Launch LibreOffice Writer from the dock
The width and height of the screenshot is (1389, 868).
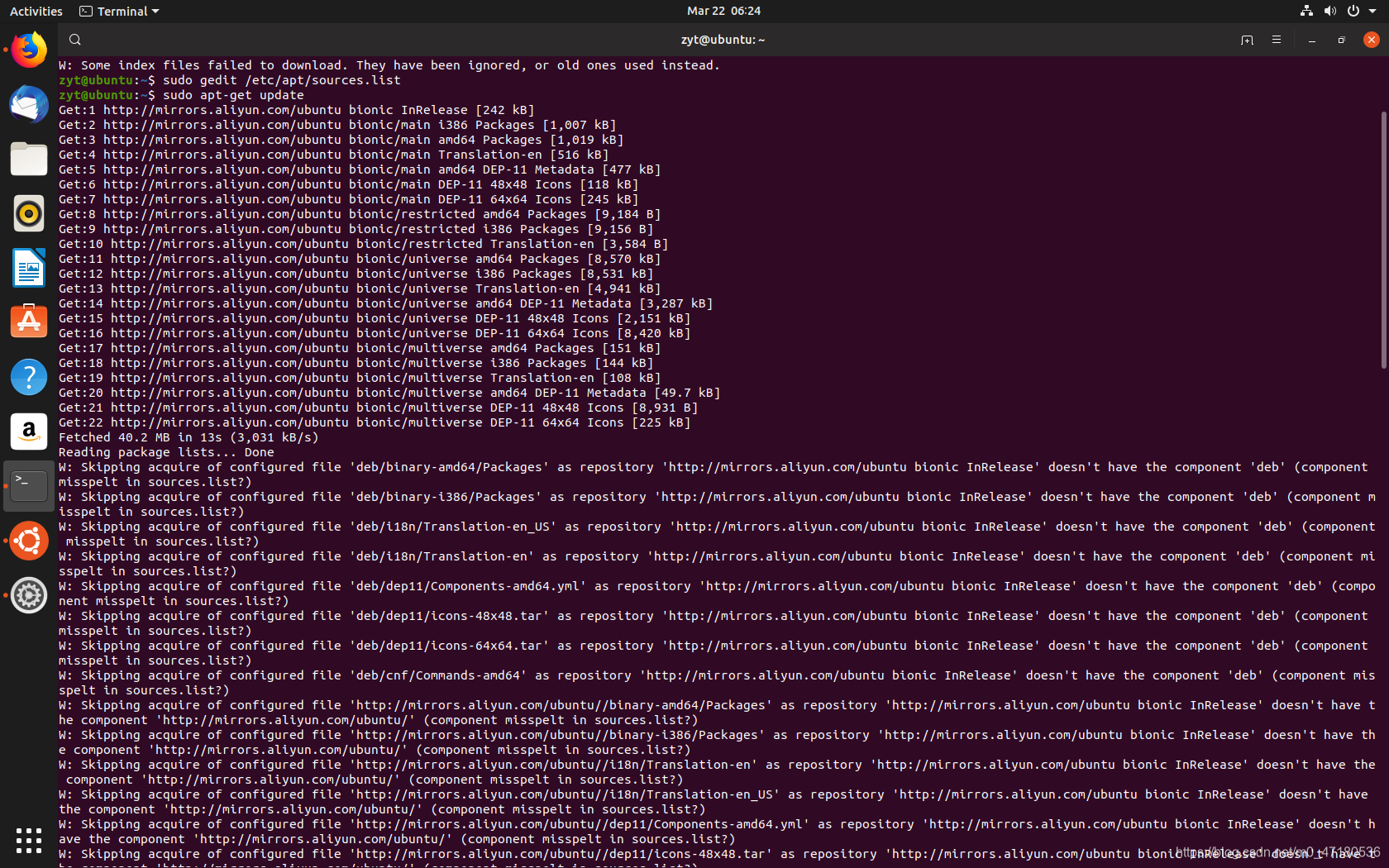pyautogui.click(x=29, y=268)
